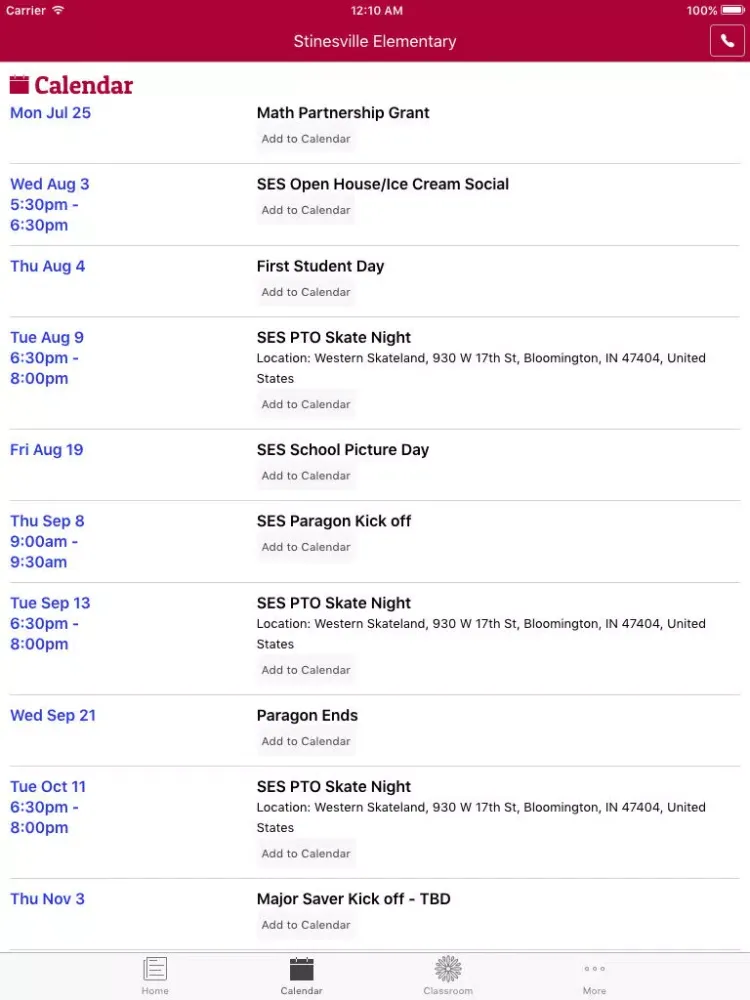Add Paragon Ends to calendar

(x=306, y=741)
